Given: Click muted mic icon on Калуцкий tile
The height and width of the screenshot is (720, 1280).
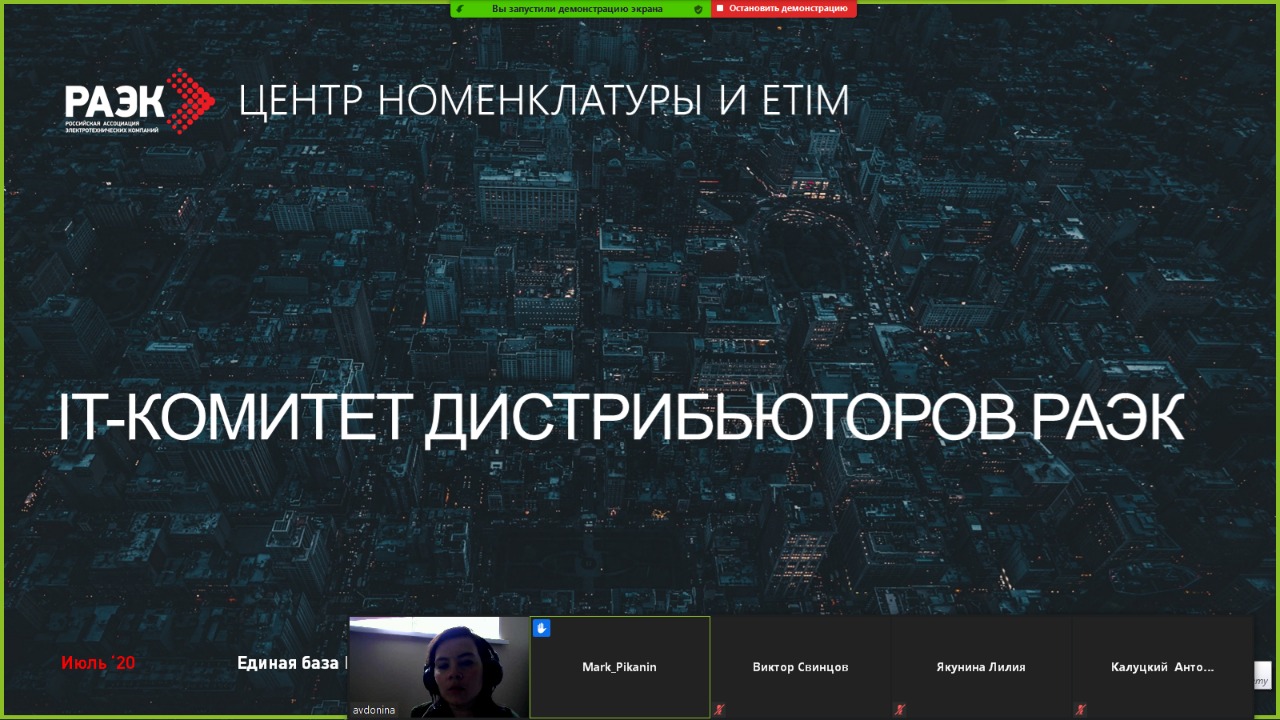Looking at the screenshot, I should (1080, 709).
